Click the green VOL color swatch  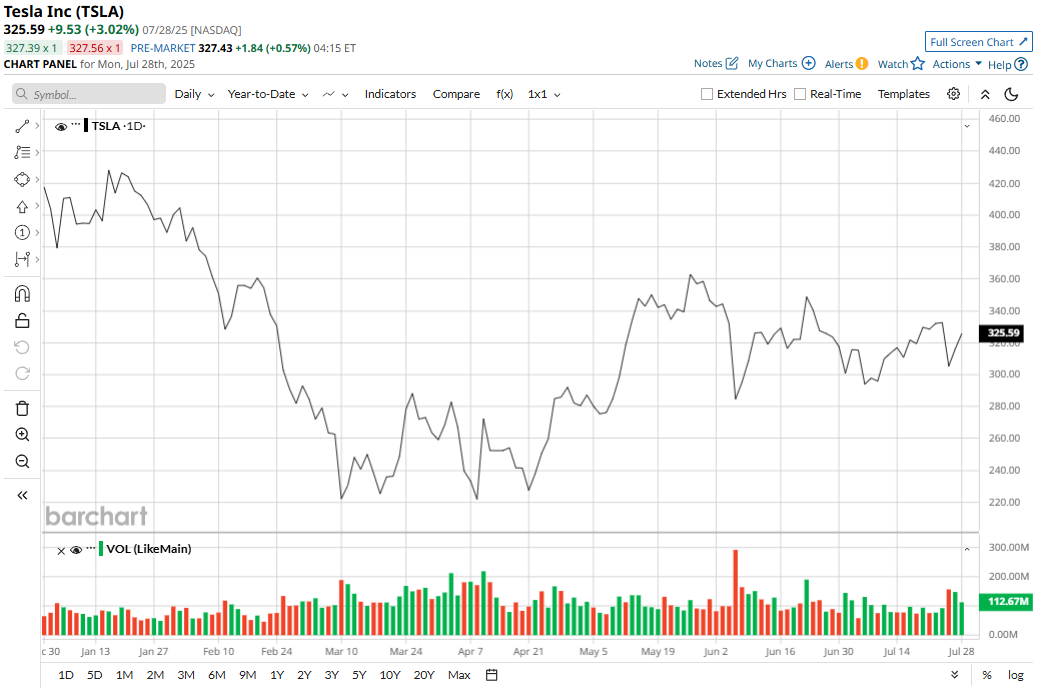pyautogui.click(x=100, y=549)
